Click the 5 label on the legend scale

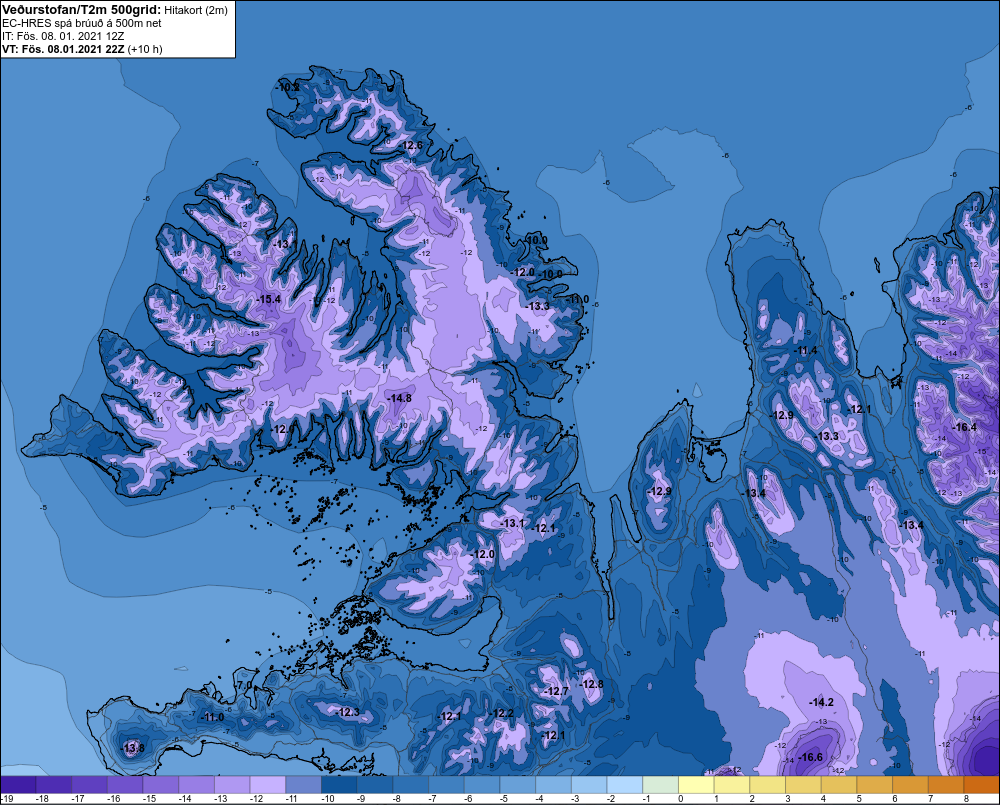coord(859,799)
